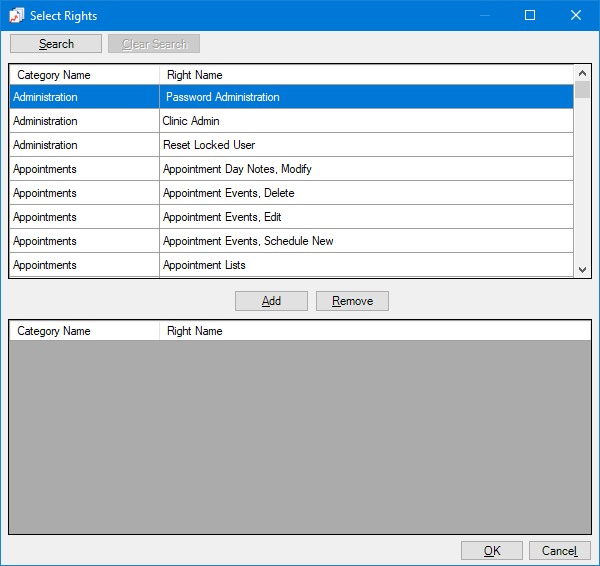This screenshot has height=566, width=600.
Task: Click the Remove button
Action: point(352,301)
